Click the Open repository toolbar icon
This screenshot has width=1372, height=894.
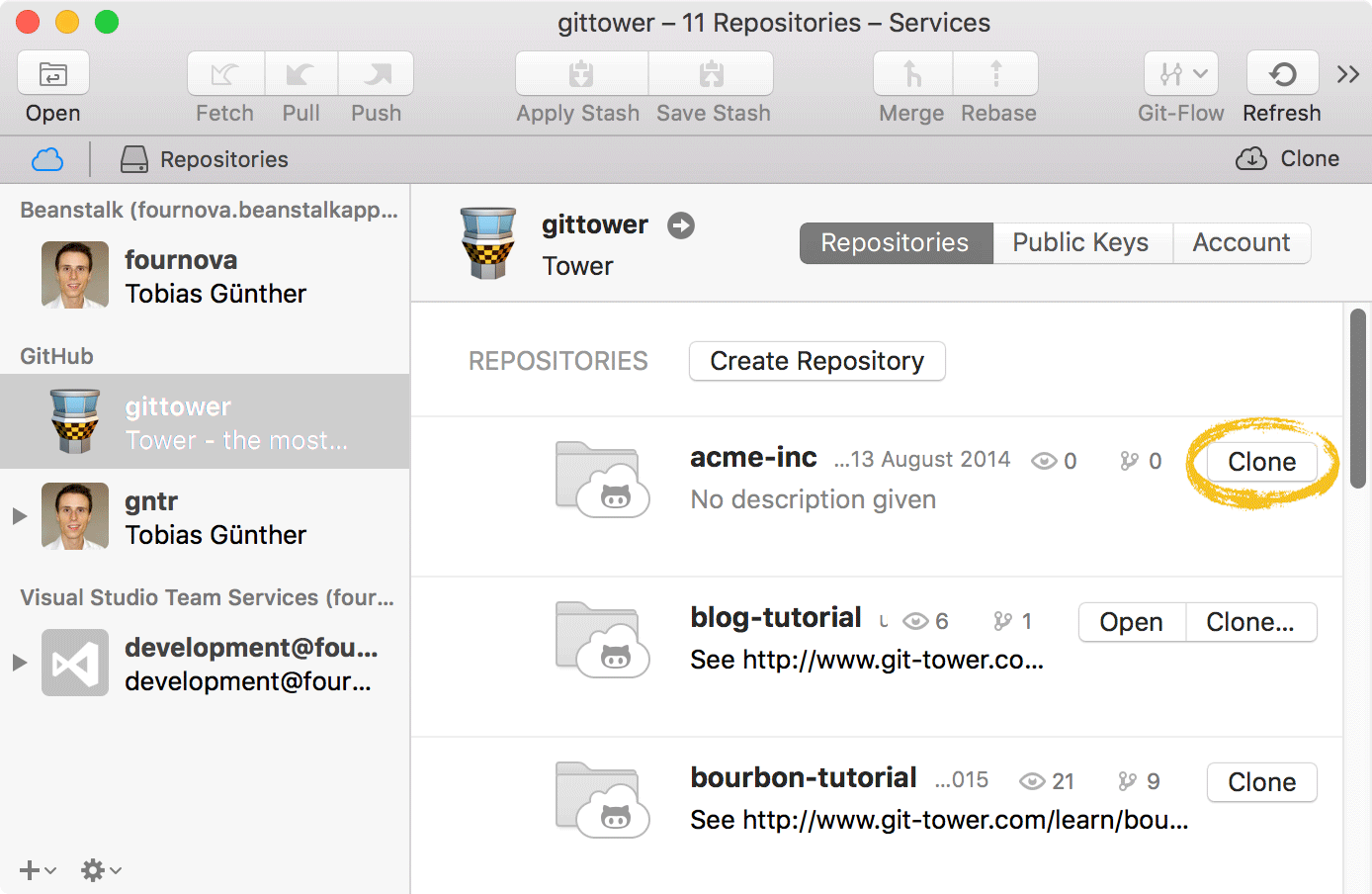click(x=53, y=74)
